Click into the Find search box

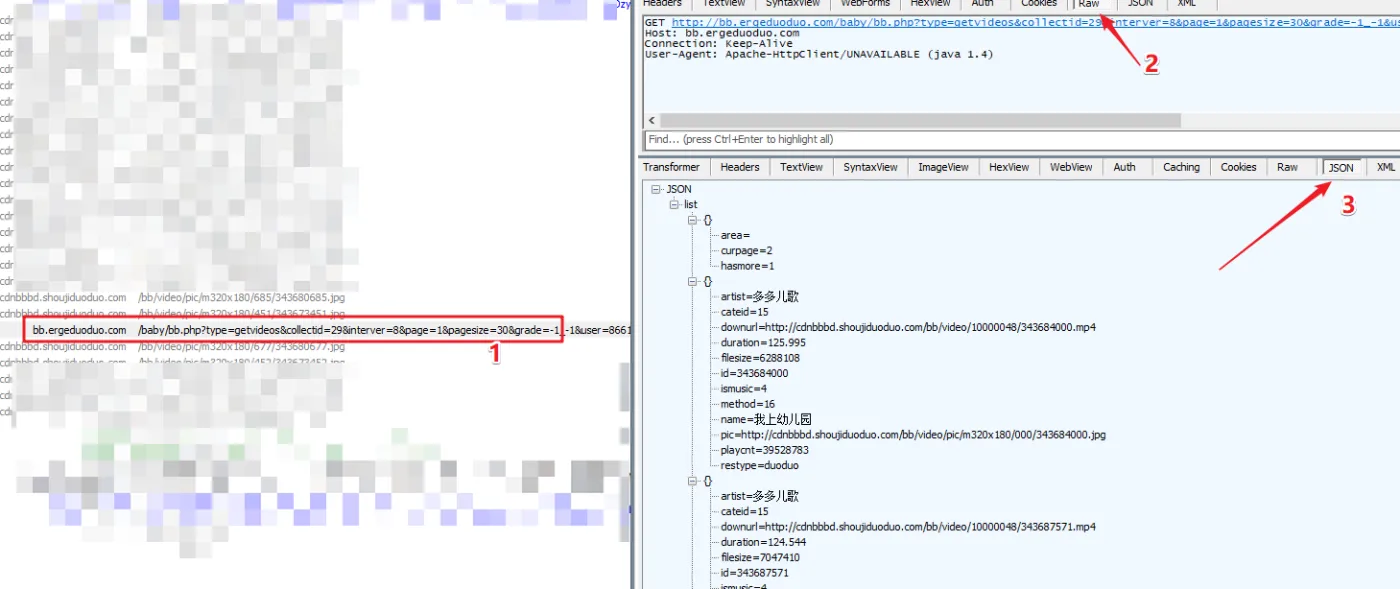1020,140
